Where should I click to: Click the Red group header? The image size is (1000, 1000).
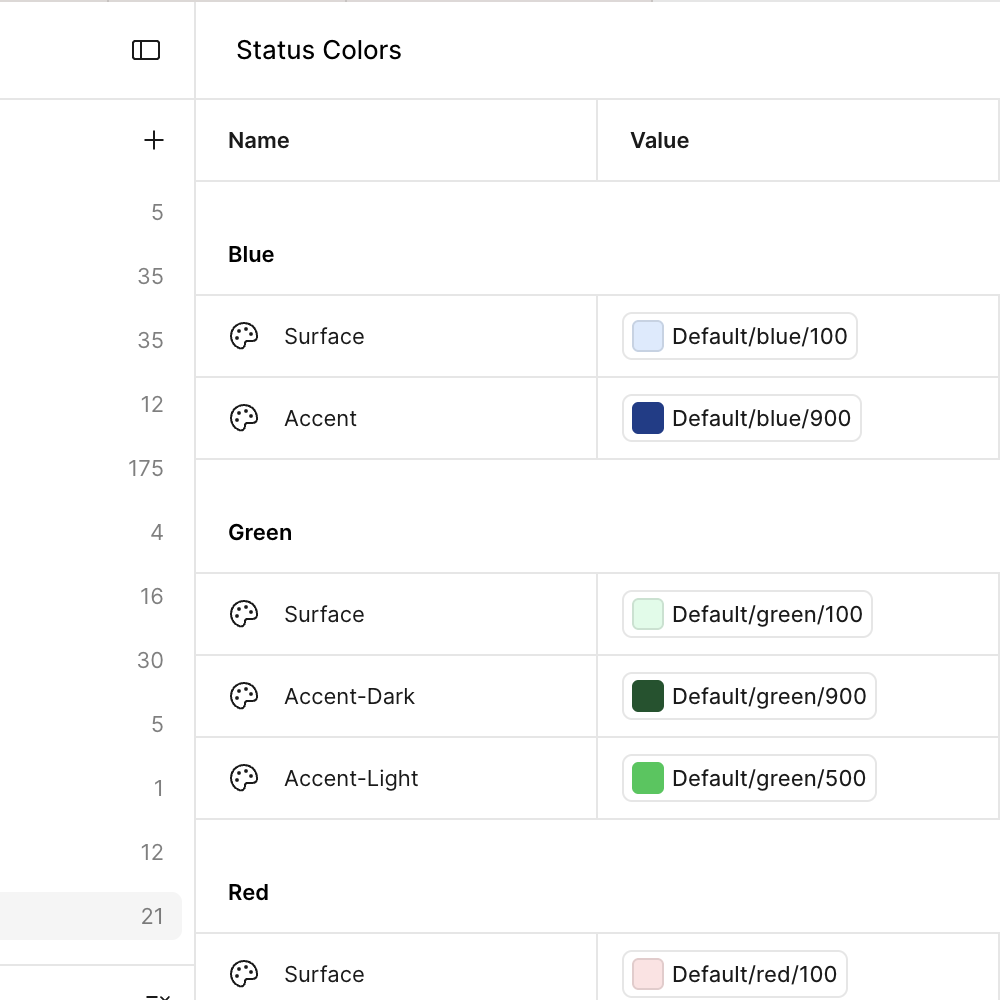point(248,892)
